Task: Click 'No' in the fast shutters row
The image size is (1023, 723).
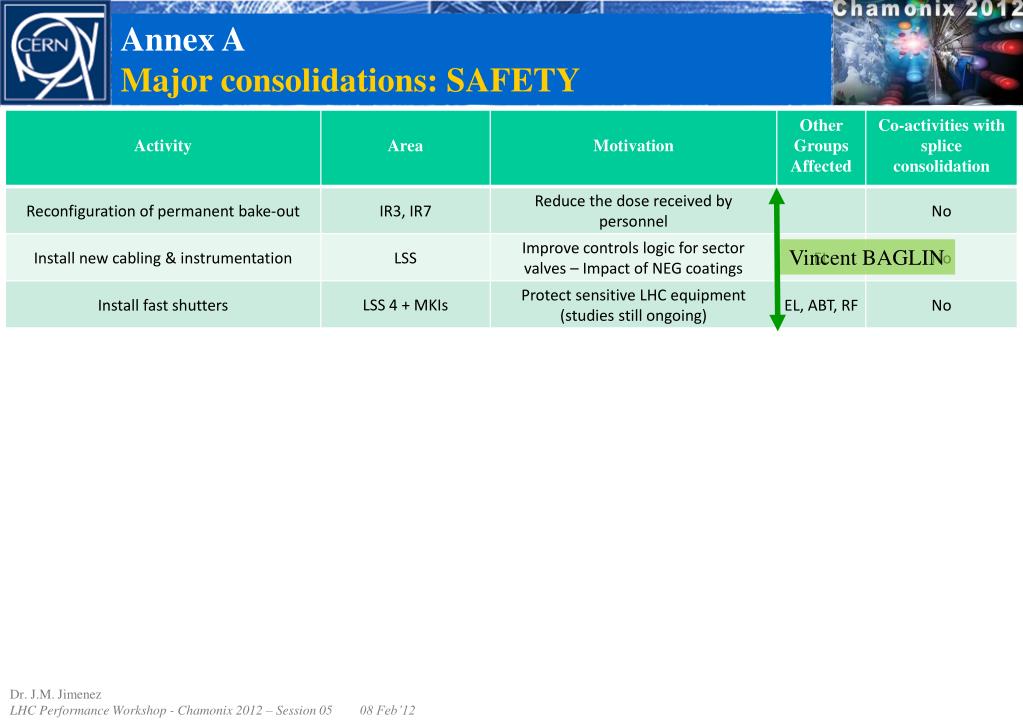Action: tap(941, 305)
